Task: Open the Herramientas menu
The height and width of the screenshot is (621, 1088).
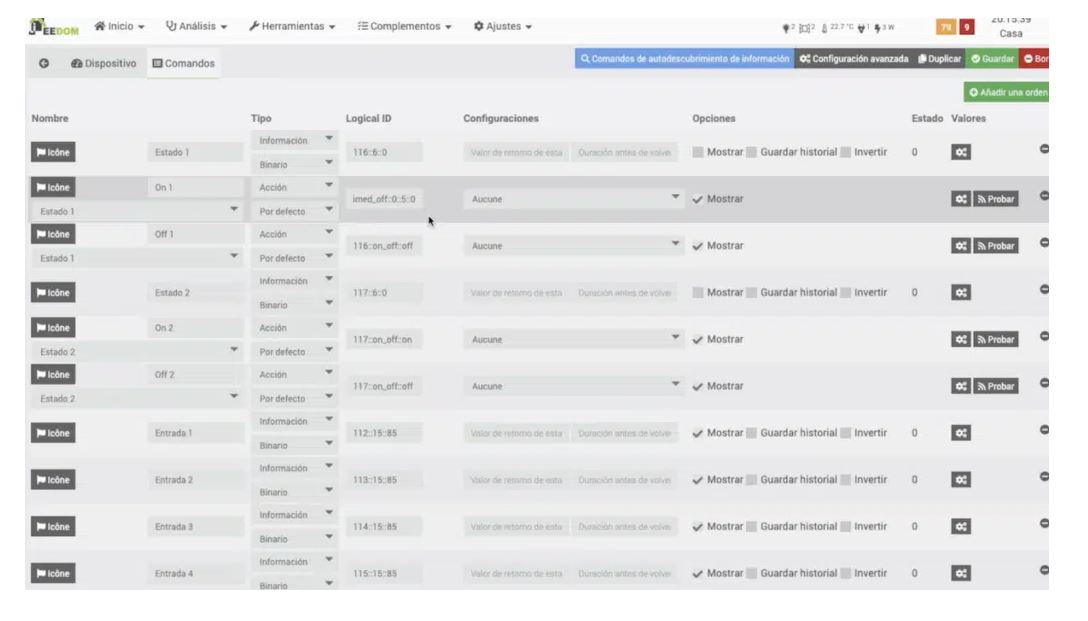Action: pos(292,26)
